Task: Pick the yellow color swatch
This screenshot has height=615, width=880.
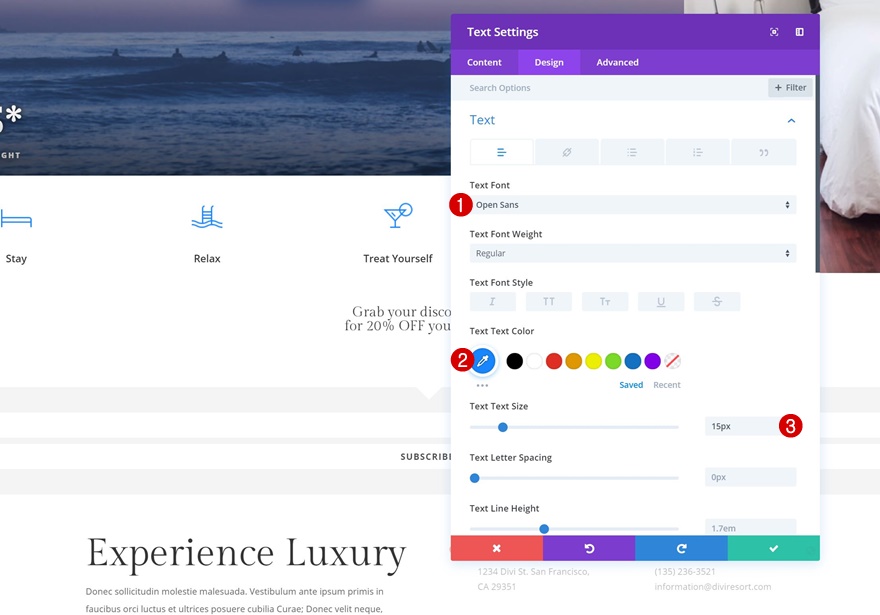Action: 593,361
